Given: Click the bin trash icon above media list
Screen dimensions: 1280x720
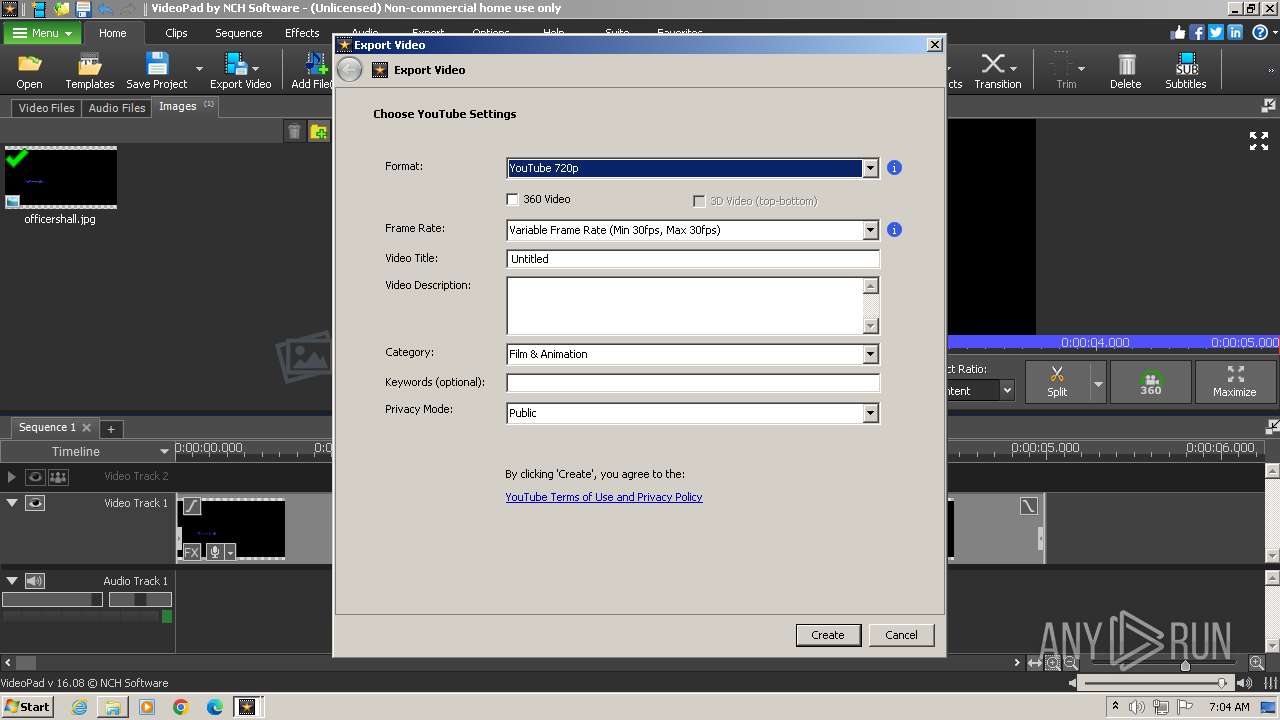Looking at the screenshot, I should pos(294,131).
